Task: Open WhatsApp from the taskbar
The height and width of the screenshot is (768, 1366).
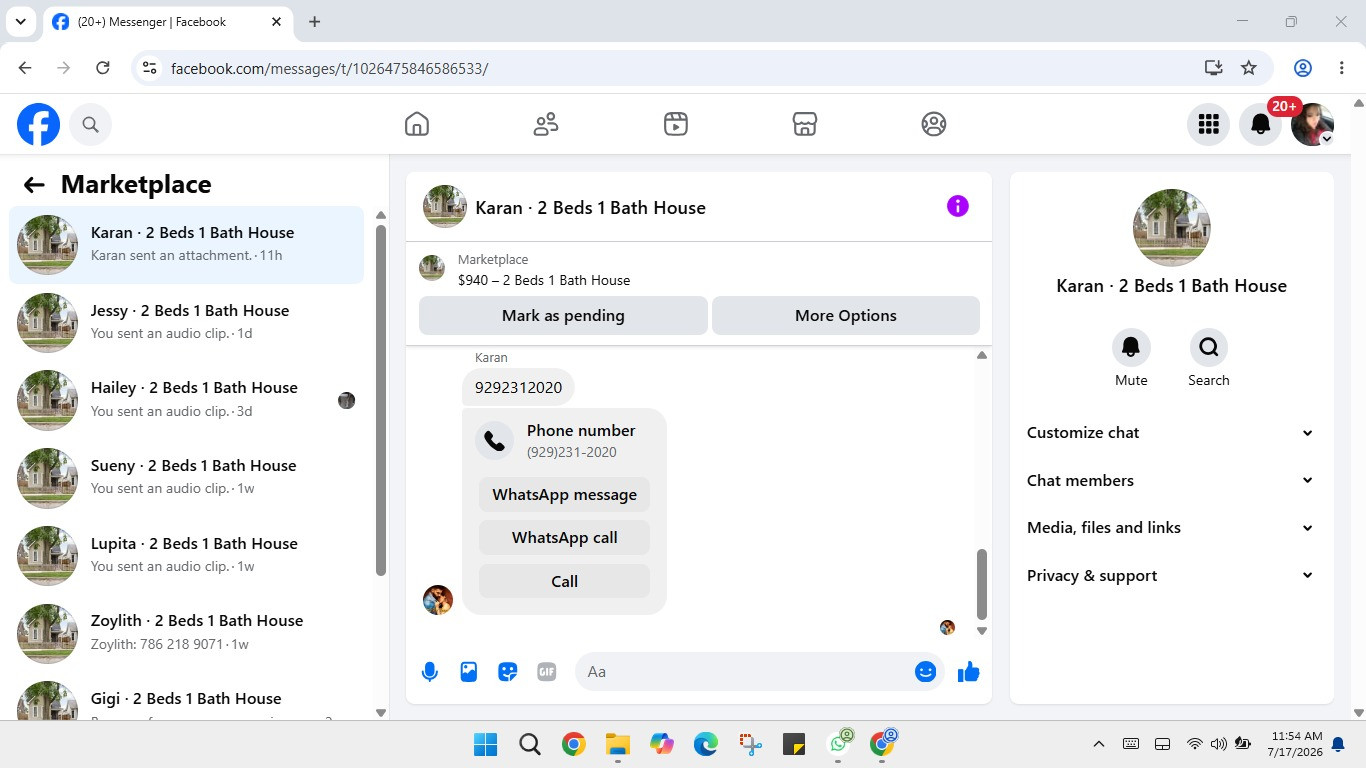Action: [x=839, y=744]
